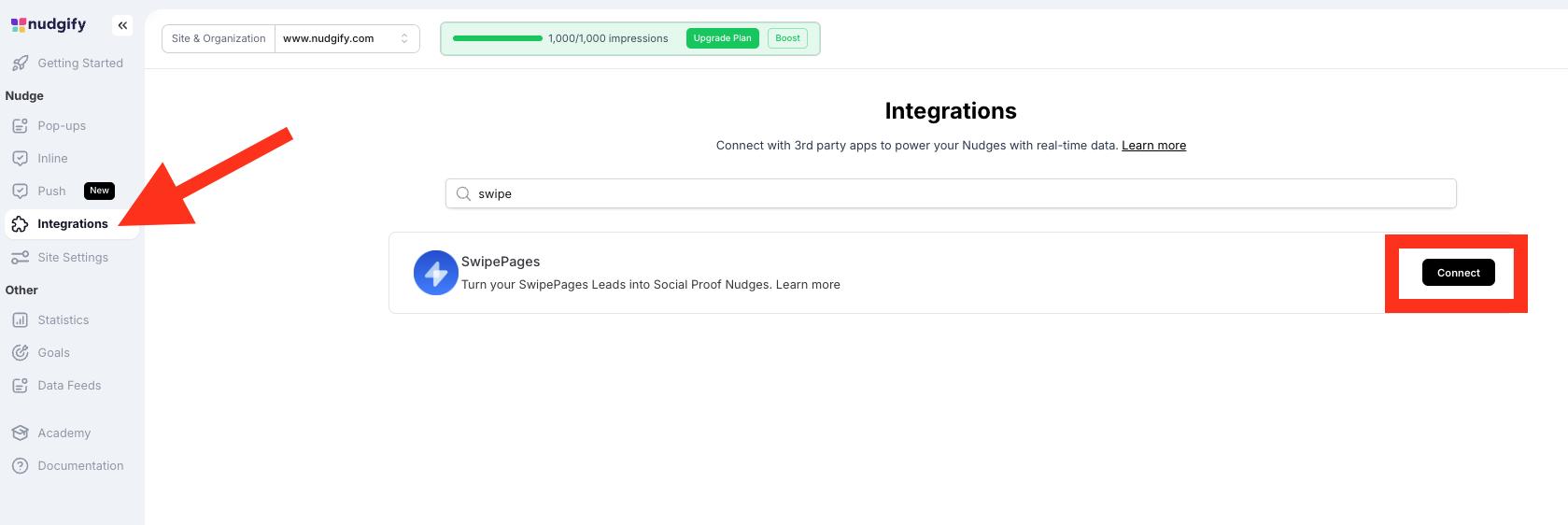Click the Upgrade Plan button

coord(722,38)
